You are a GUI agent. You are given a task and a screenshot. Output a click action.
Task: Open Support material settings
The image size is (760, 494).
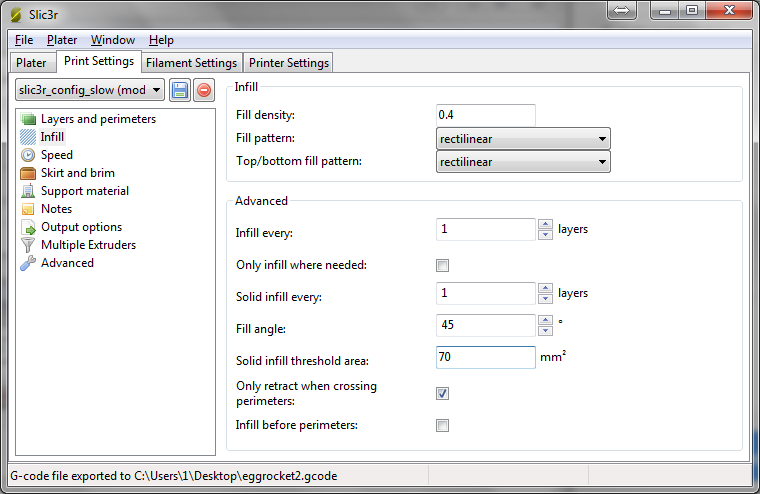point(84,191)
